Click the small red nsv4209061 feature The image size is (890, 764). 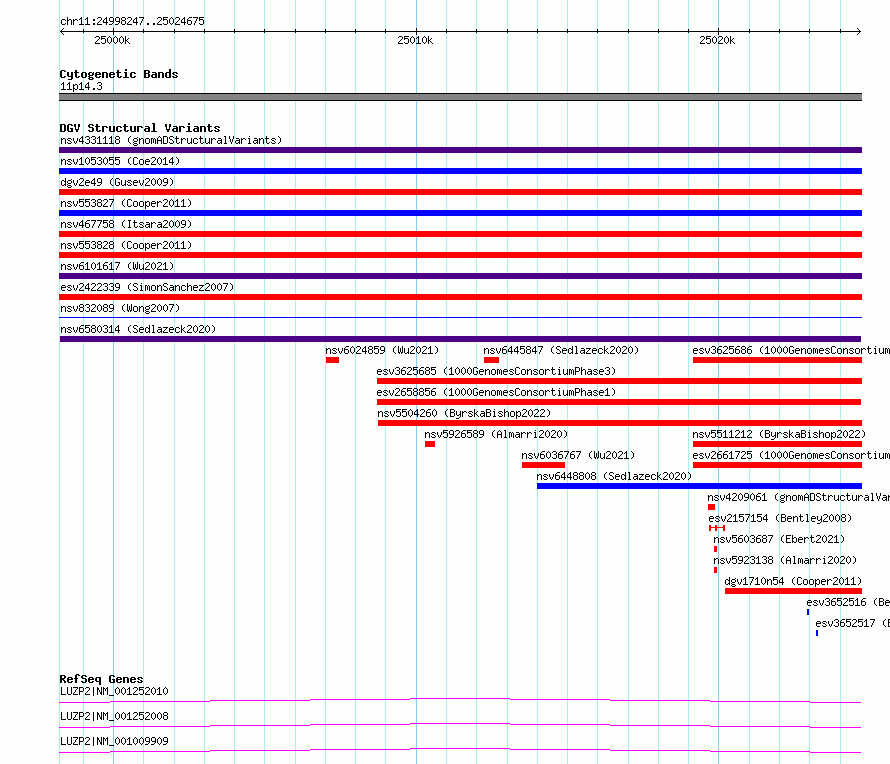click(711, 507)
